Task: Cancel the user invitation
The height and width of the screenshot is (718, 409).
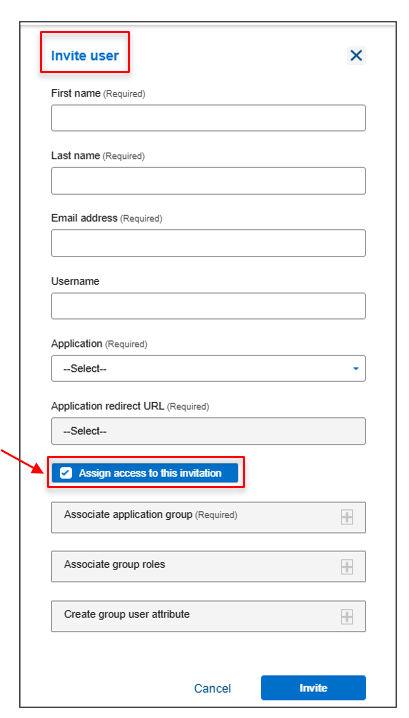Action: [213, 688]
